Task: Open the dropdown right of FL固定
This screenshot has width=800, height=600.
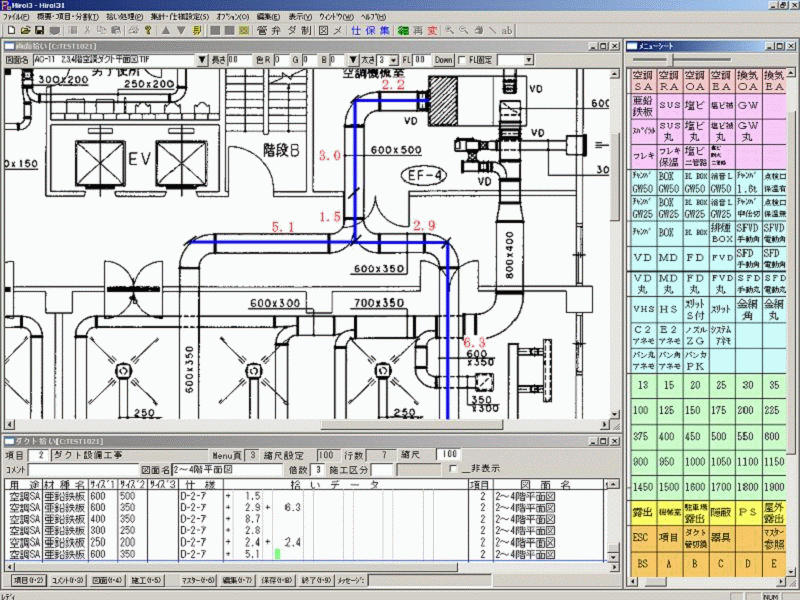Action: pos(527,60)
